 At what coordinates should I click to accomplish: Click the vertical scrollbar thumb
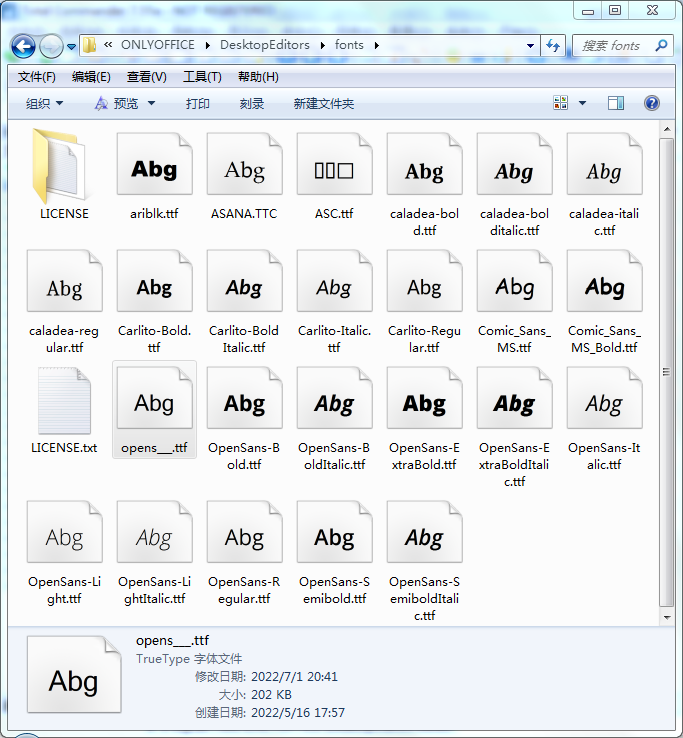click(x=666, y=372)
